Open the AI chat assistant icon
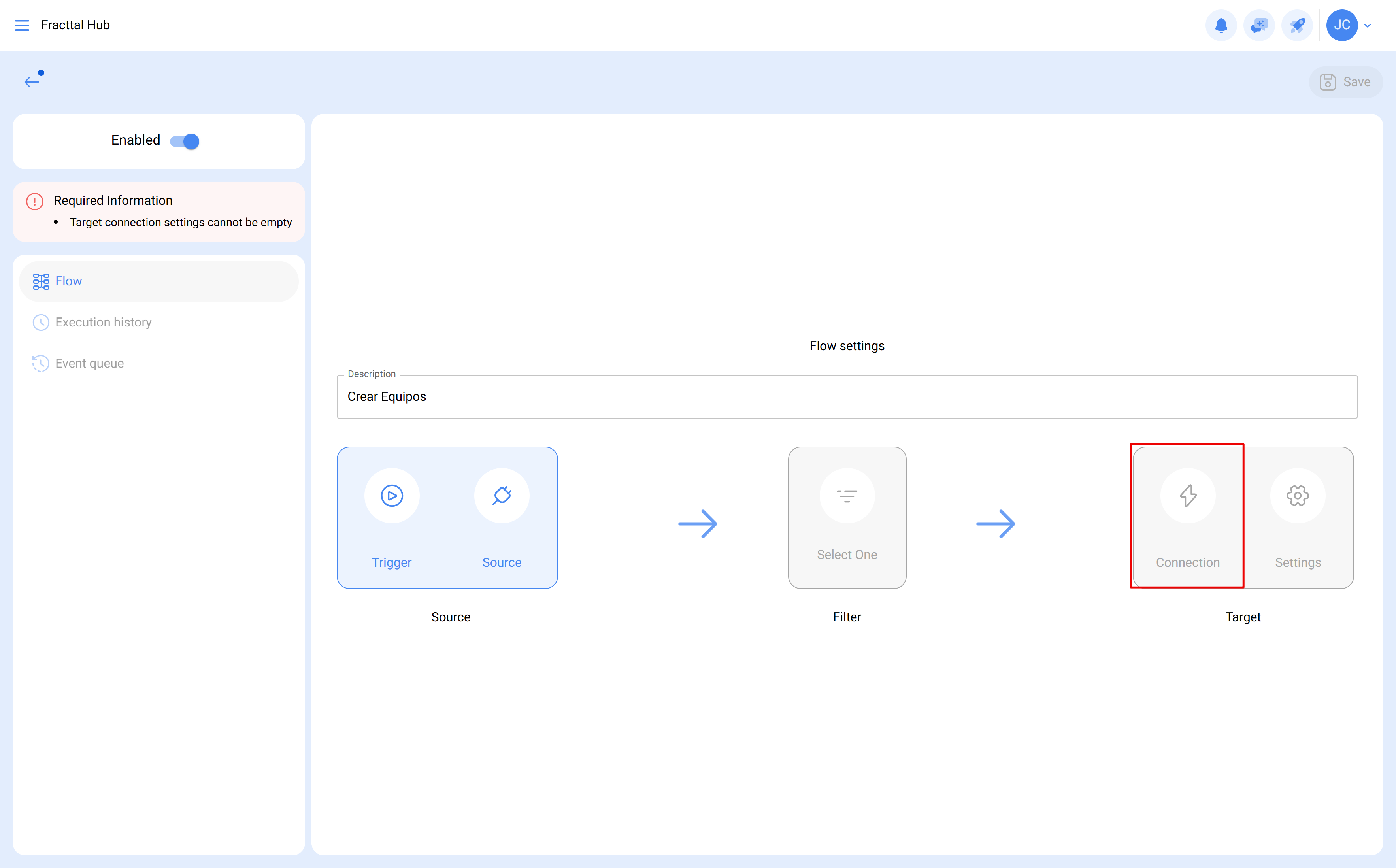1396x868 pixels. (1259, 25)
